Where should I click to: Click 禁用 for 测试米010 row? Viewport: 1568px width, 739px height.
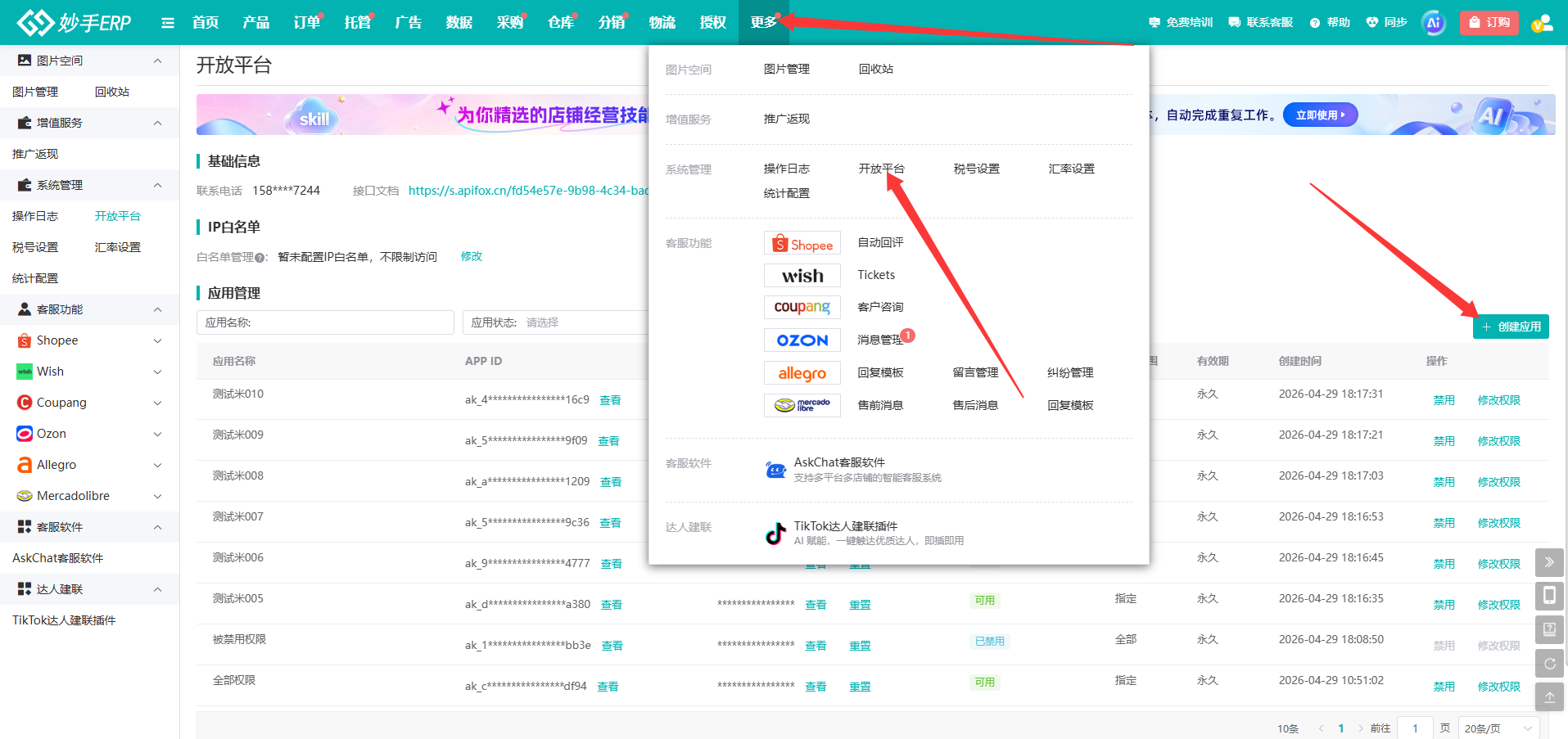click(x=1444, y=401)
